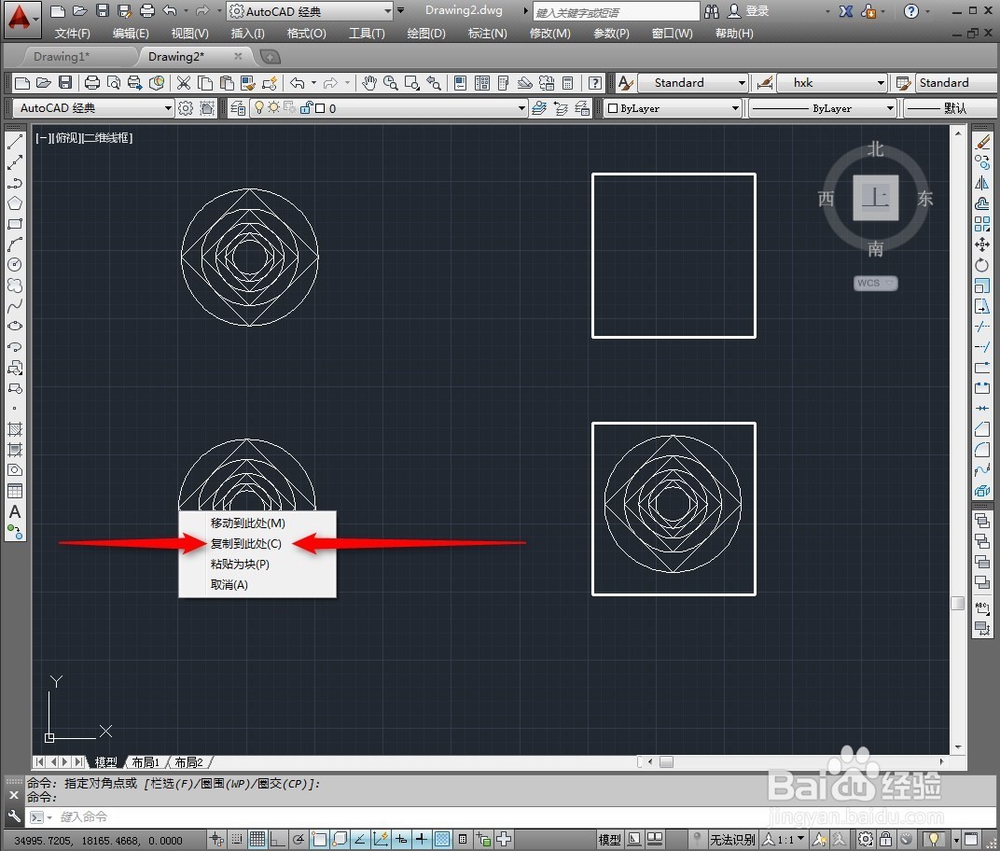The image size is (1000, 851).
Task: Choose 复制到此处(C) from context menu
Action: click(x=246, y=544)
